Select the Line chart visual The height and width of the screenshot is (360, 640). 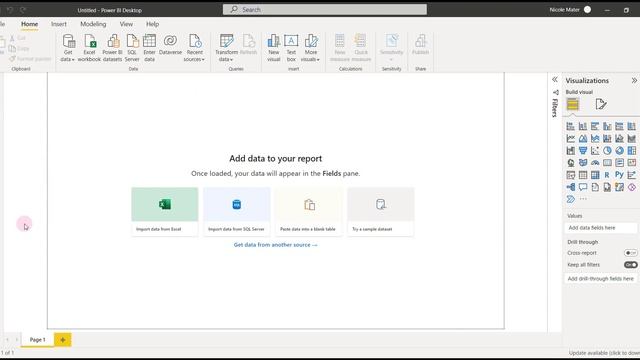point(571,138)
